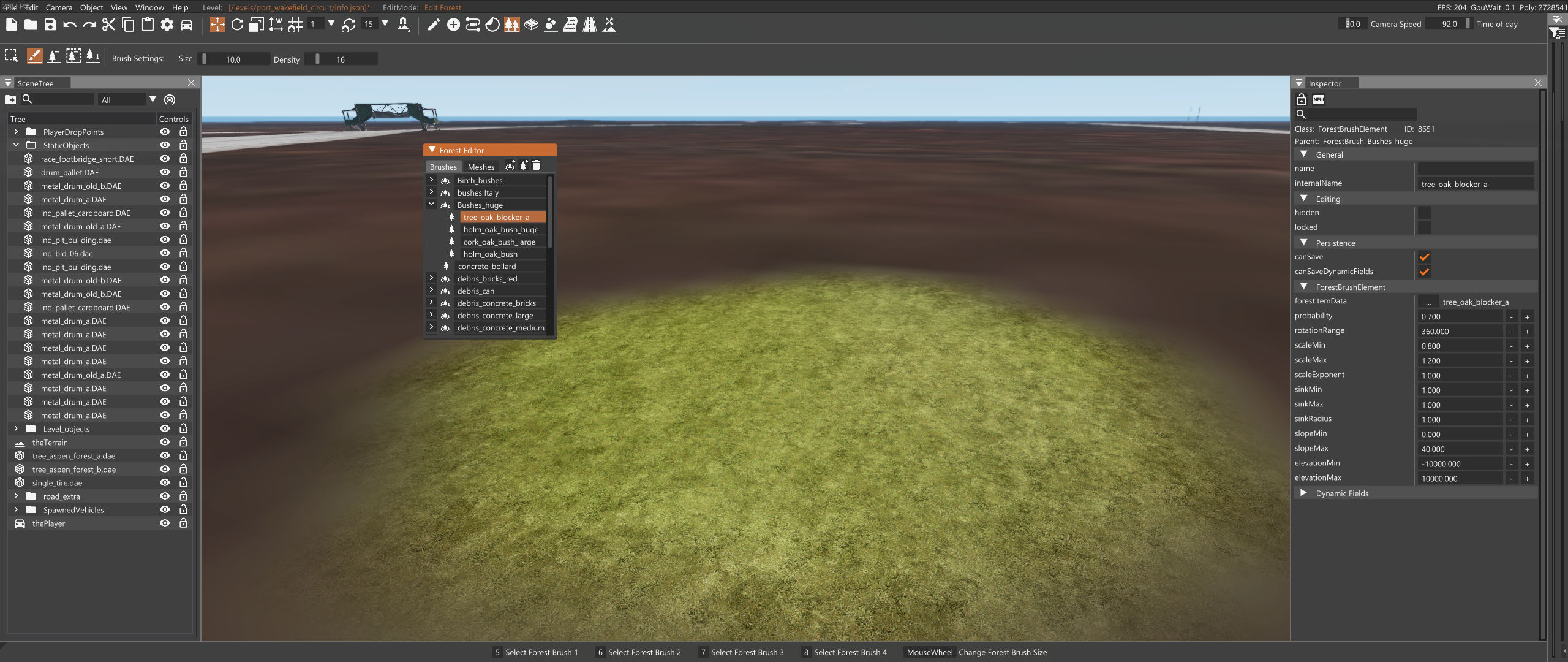The width and height of the screenshot is (1568, 662).
Task: Collapse the Bushes_huge brush group
Action: tap(431, 205)
